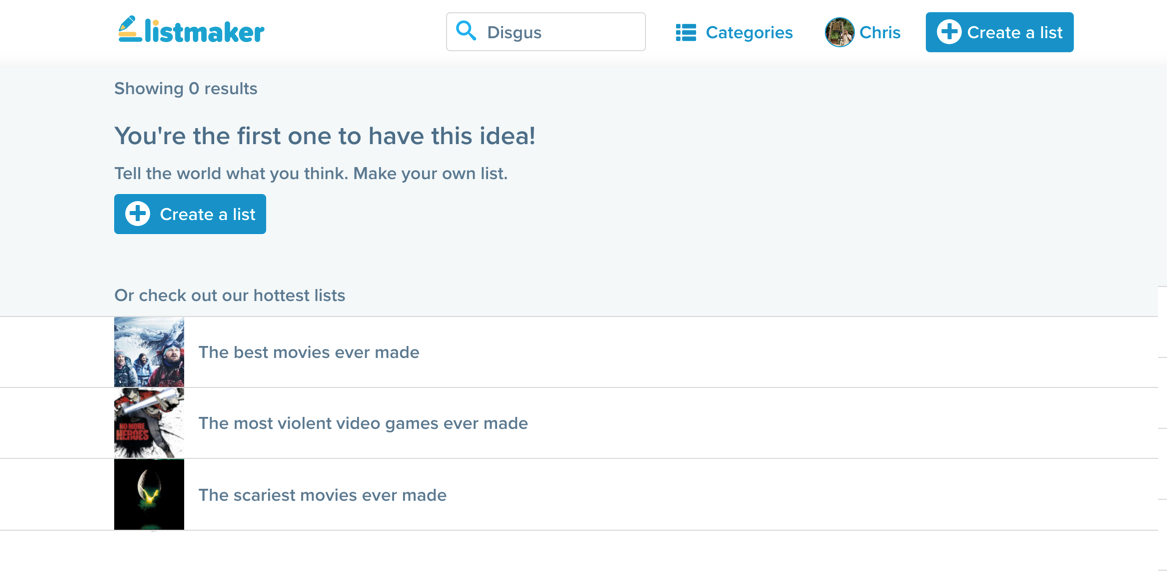Open the Chris user name menu

click(x=880, y=33)
